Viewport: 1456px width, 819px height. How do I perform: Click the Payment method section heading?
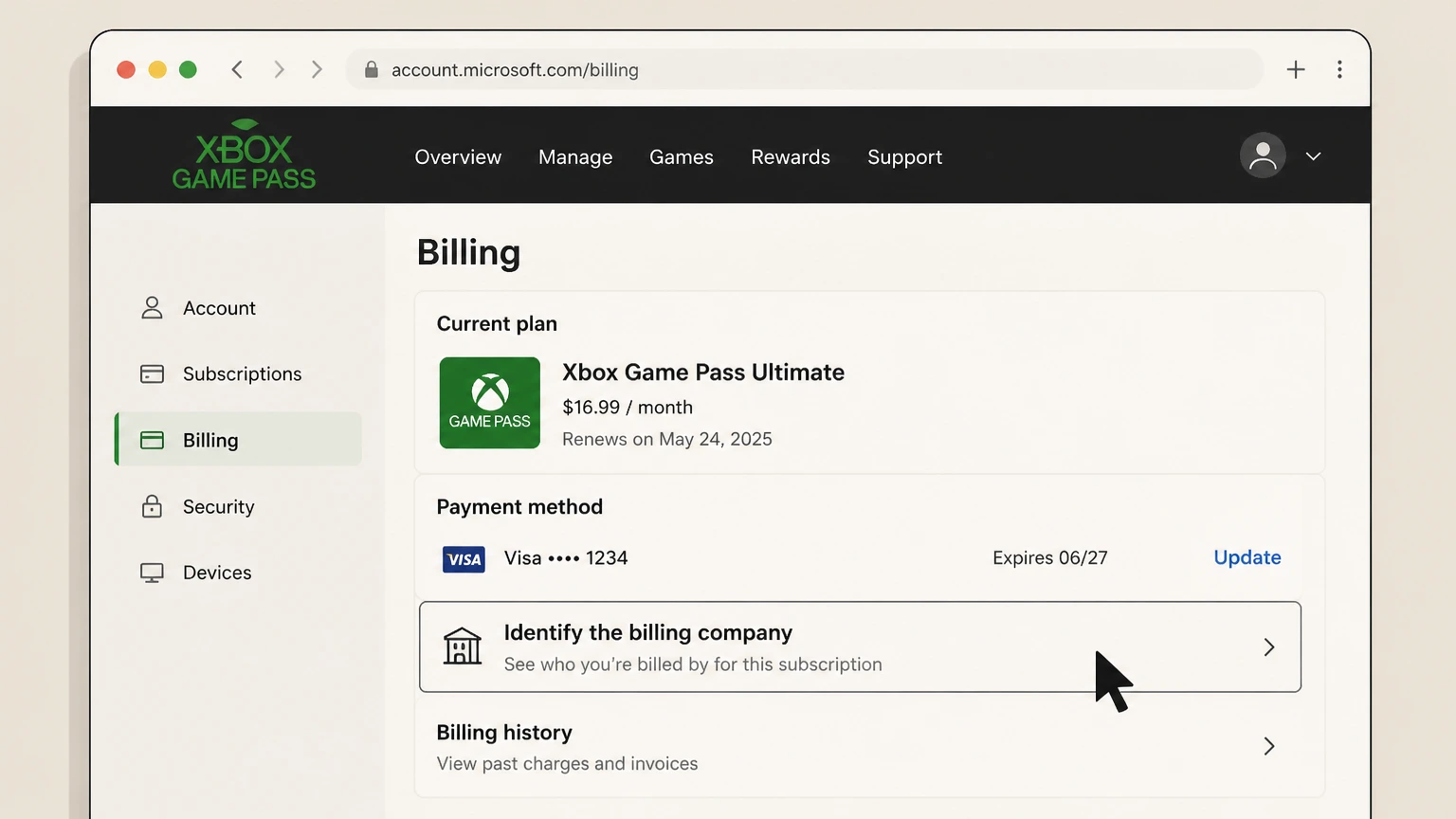click(x=519, y=507)
